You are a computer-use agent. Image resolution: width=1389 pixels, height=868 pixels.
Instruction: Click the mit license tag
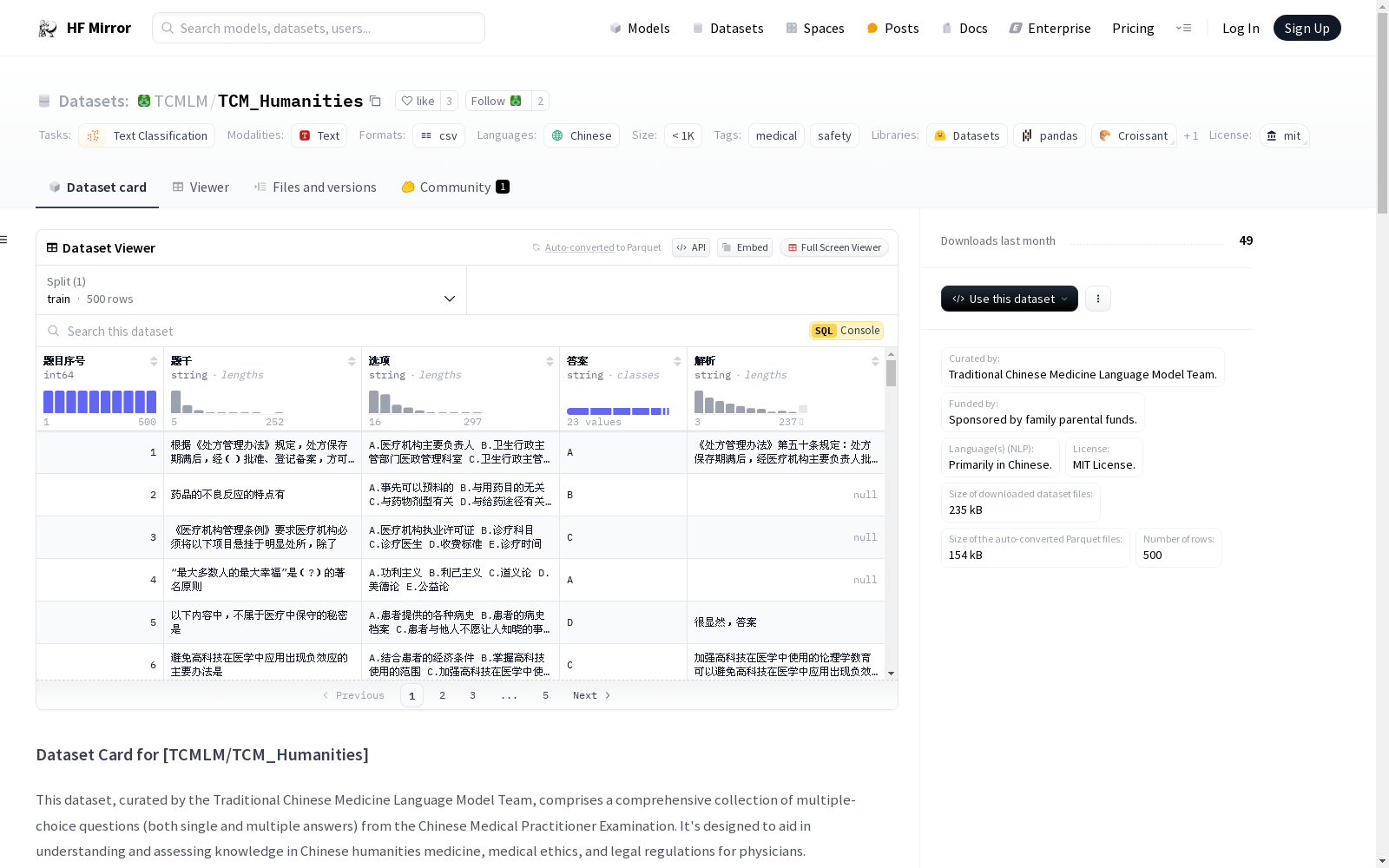tap(1284, 135)
